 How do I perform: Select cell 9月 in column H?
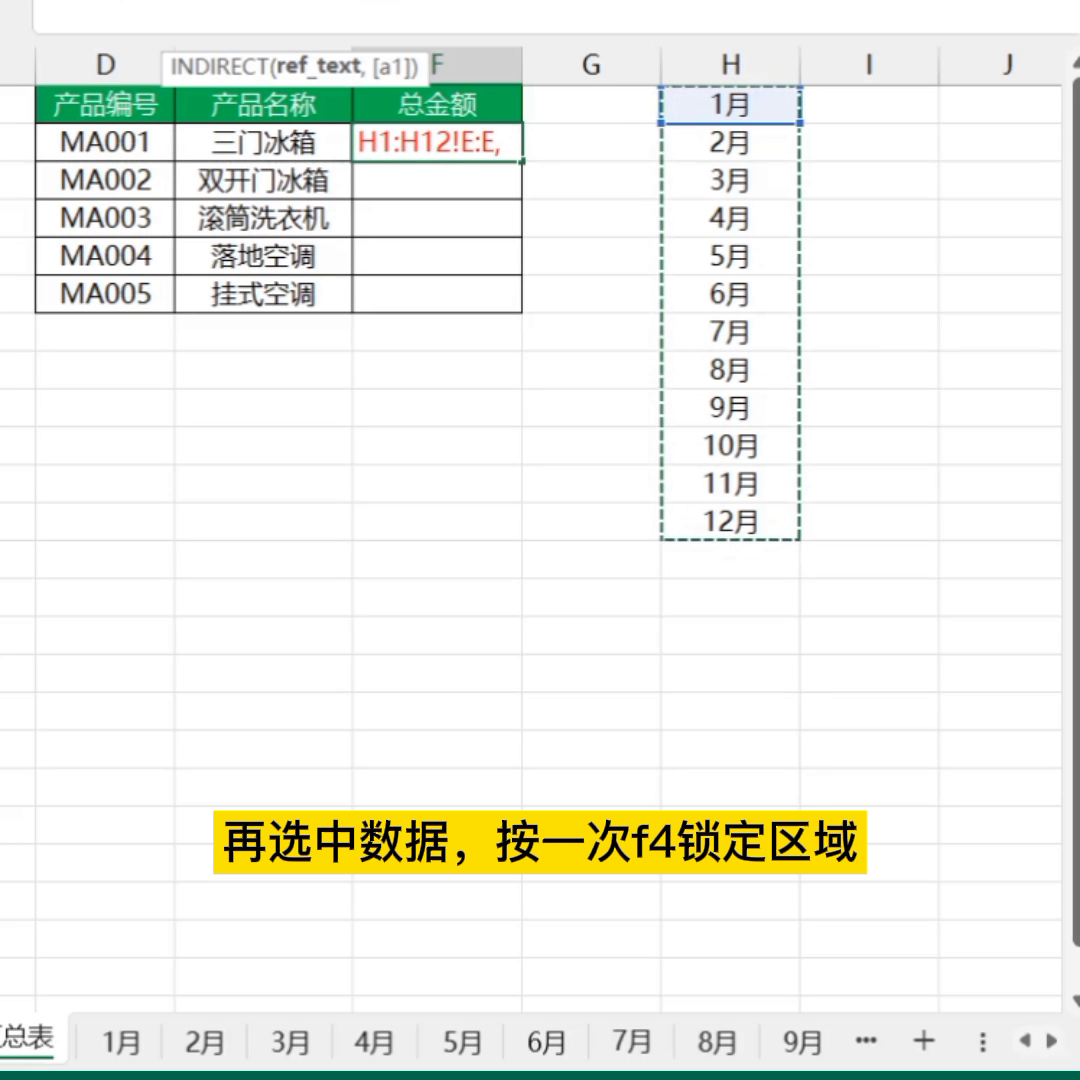730,408
